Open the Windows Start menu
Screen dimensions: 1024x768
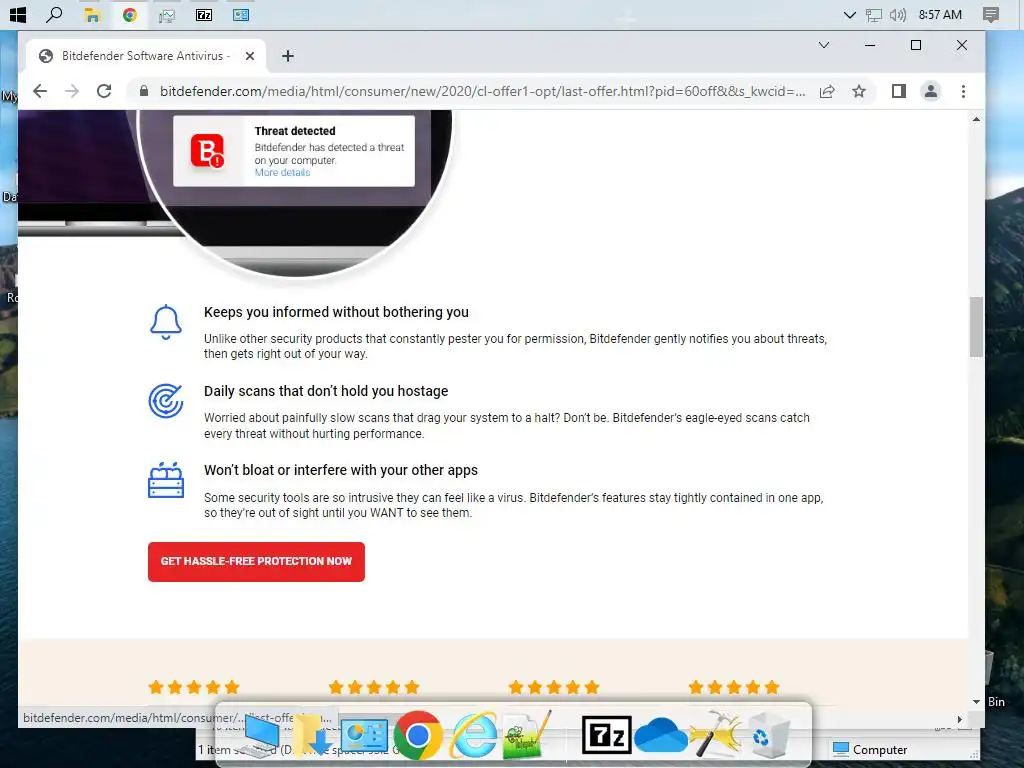18,14
